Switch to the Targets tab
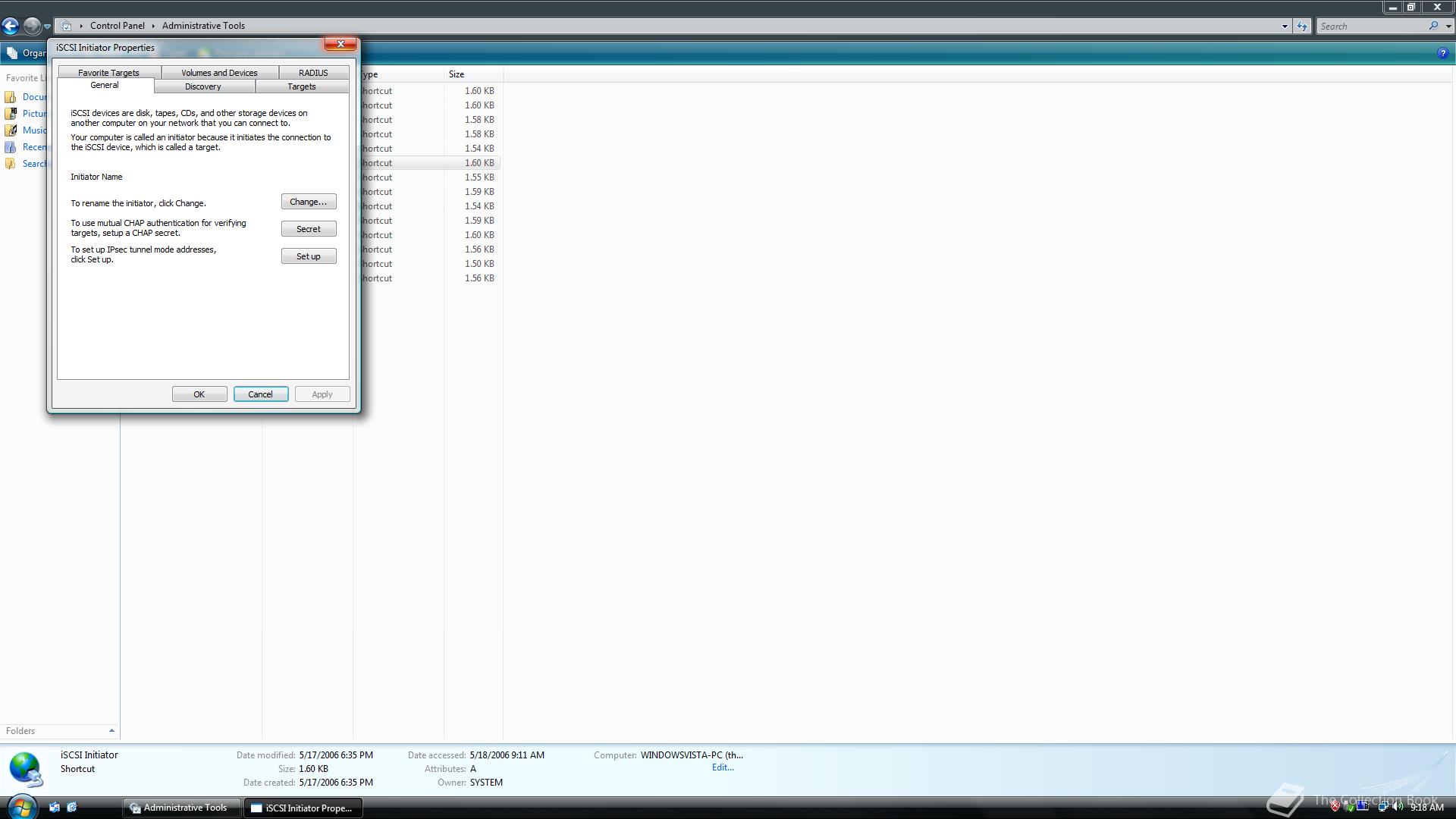The height and width of the screenshot is (819, 1456). pos(302,86)
